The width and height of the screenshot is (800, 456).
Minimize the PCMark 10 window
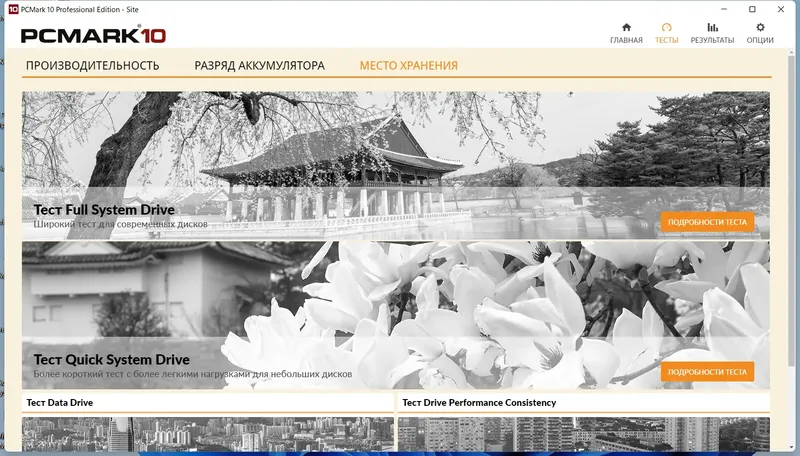(x=723, y=9)
